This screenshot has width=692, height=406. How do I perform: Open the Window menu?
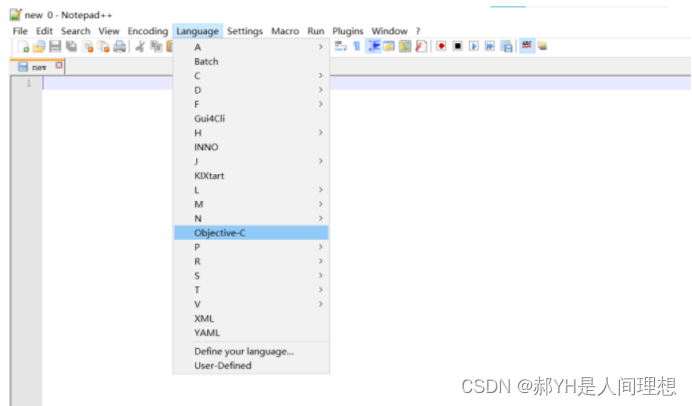click(x=390, y=31)
